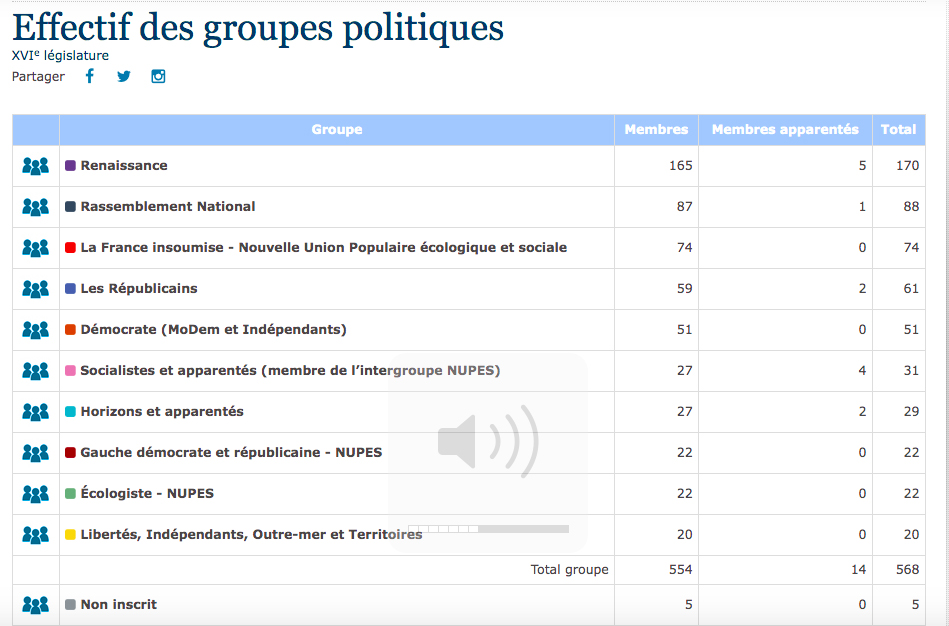Click the pink Socialistes color square
This screenshot has width=949, height=626.
point(70,370)
